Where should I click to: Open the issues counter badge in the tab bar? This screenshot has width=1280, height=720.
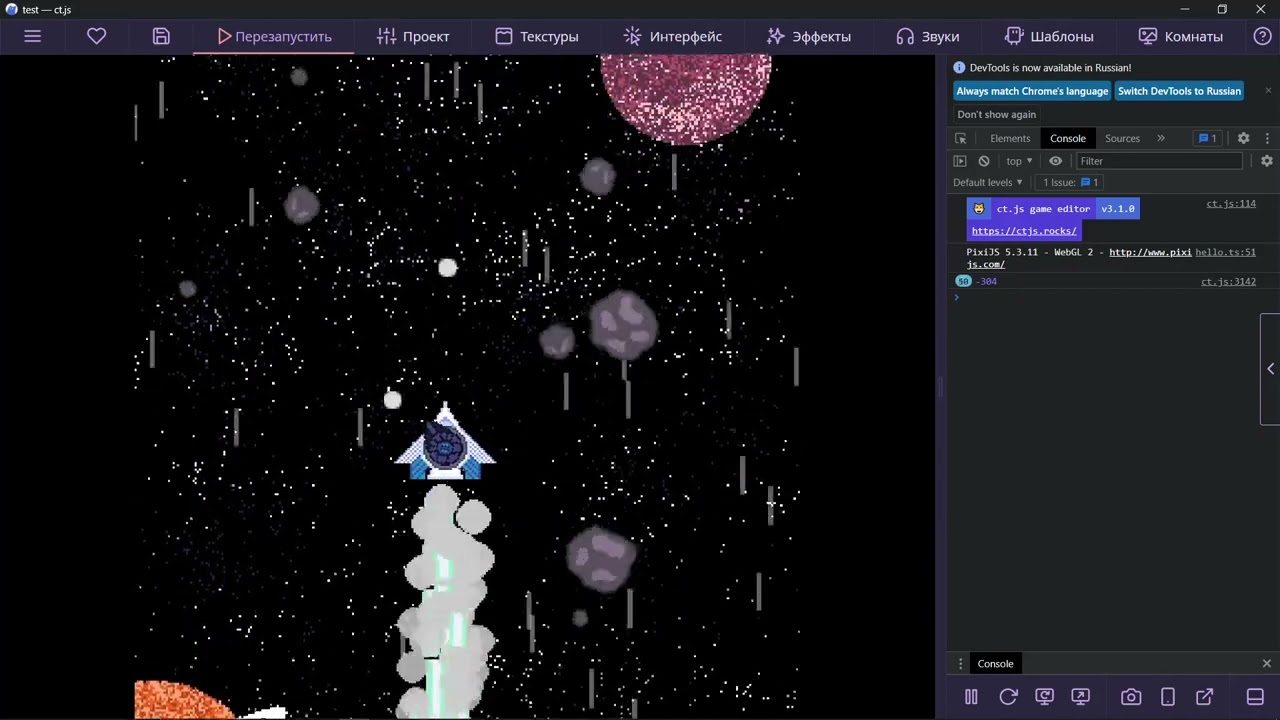coord(1207,138)
